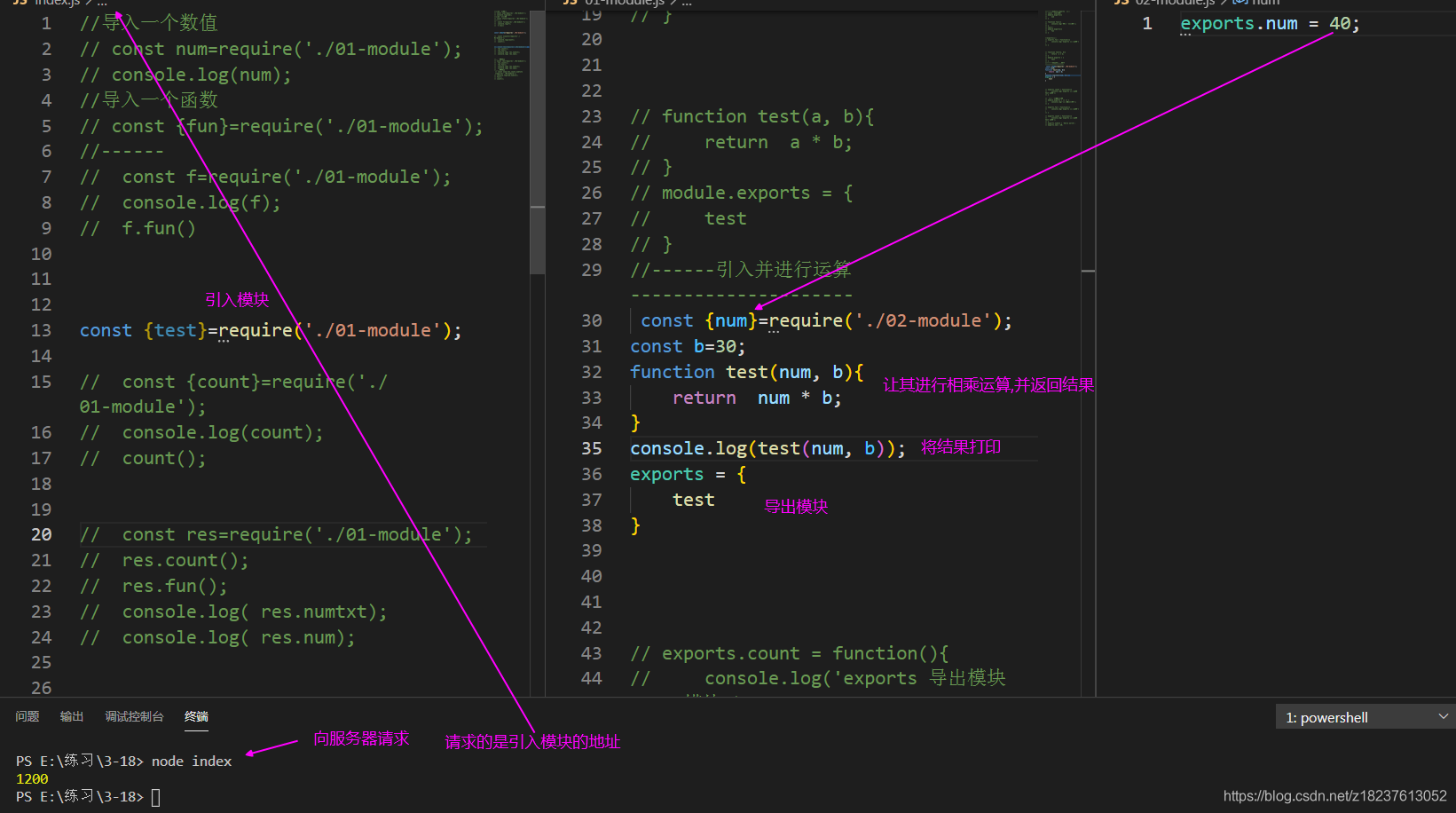Click the 'exports = {' line 36
The width and height of the screenshot is (1456, 813).
click(688, 474)
